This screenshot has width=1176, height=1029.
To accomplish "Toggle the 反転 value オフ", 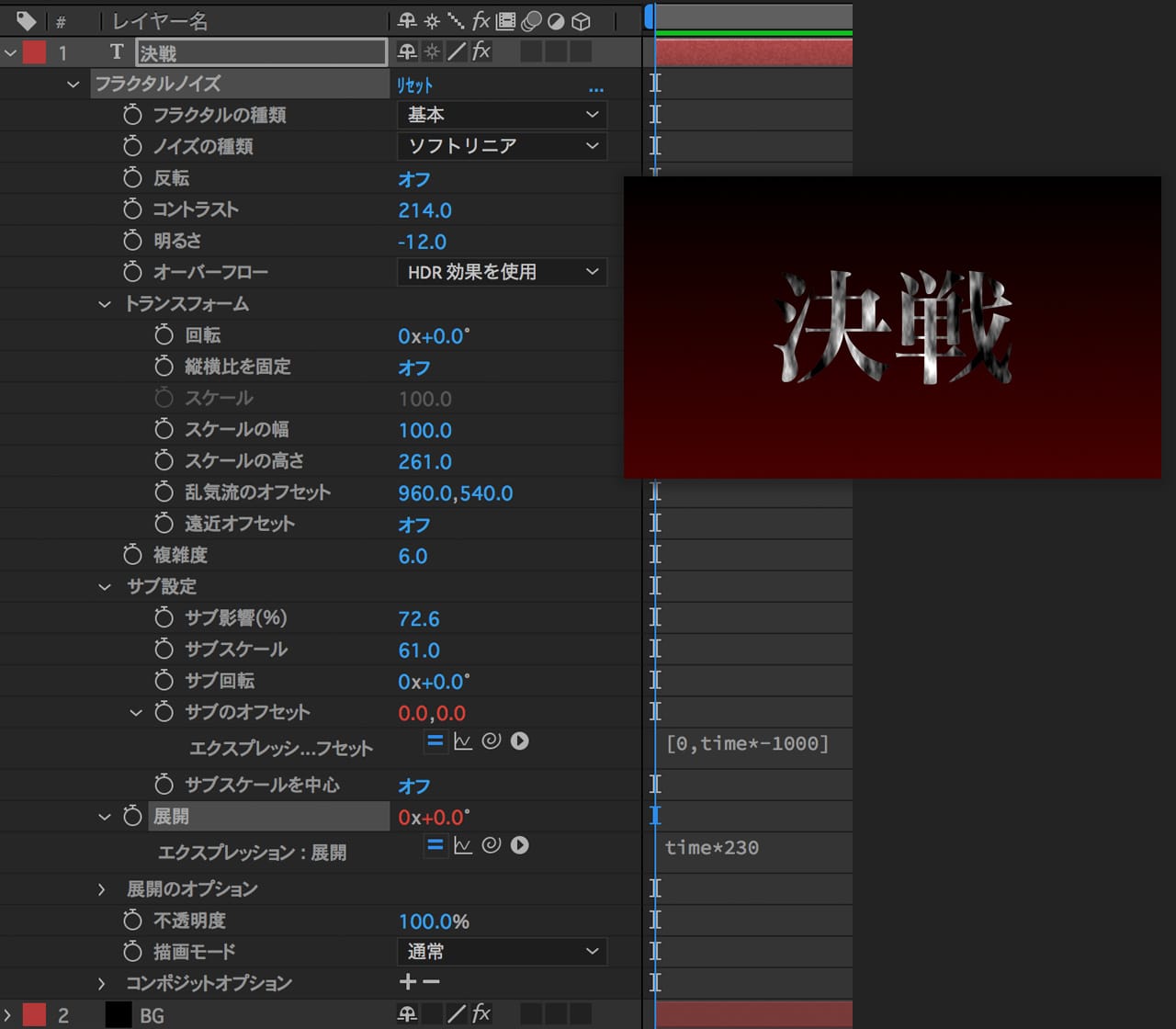I will [x=413, y=179].
